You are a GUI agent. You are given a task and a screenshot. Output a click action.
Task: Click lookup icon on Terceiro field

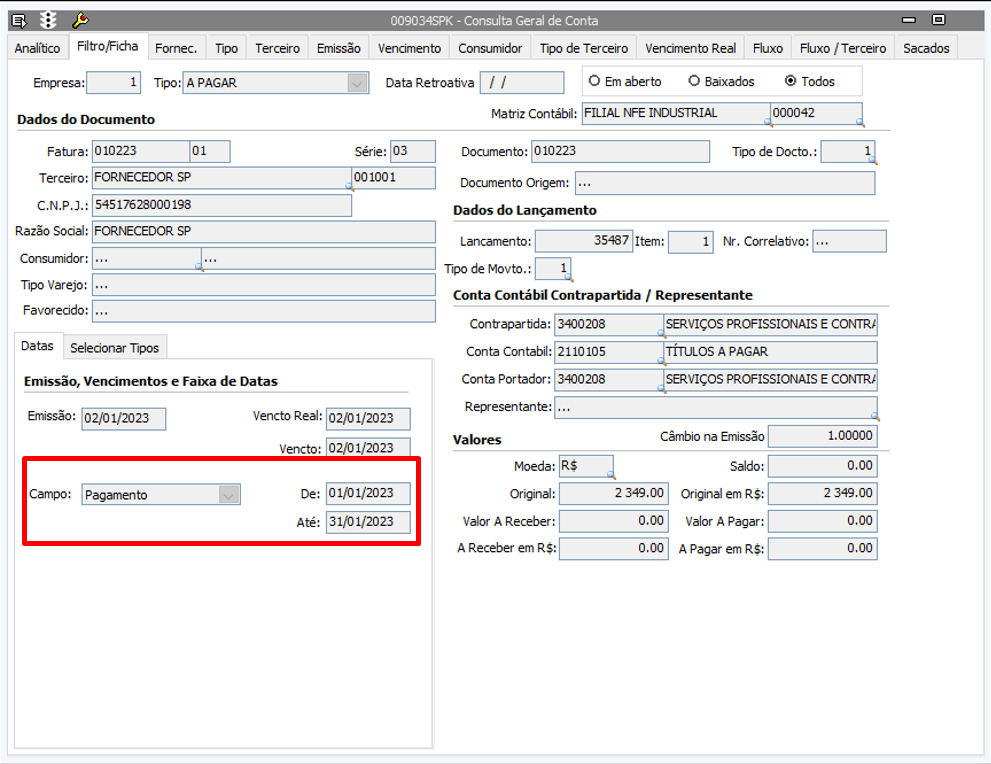349,186
